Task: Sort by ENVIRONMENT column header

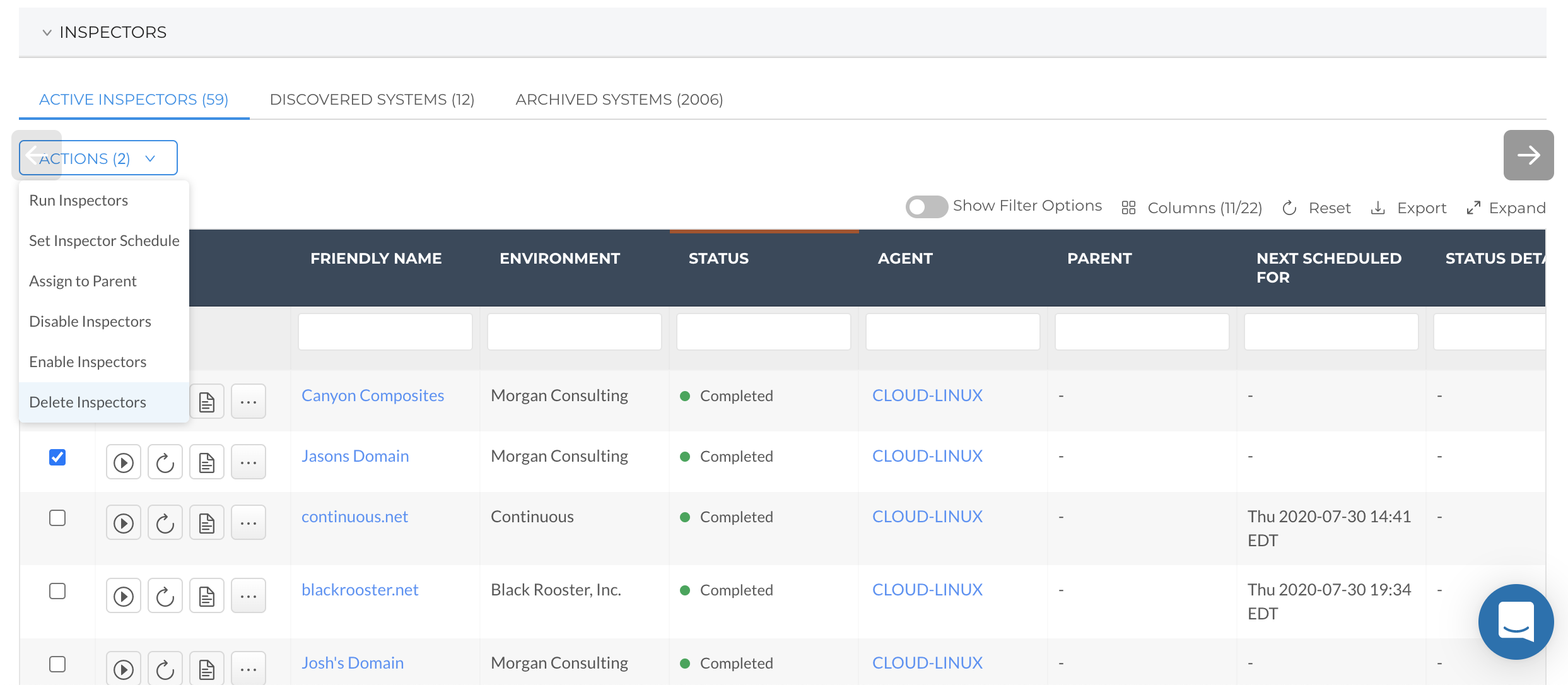Action: click(x=559, y=259)
